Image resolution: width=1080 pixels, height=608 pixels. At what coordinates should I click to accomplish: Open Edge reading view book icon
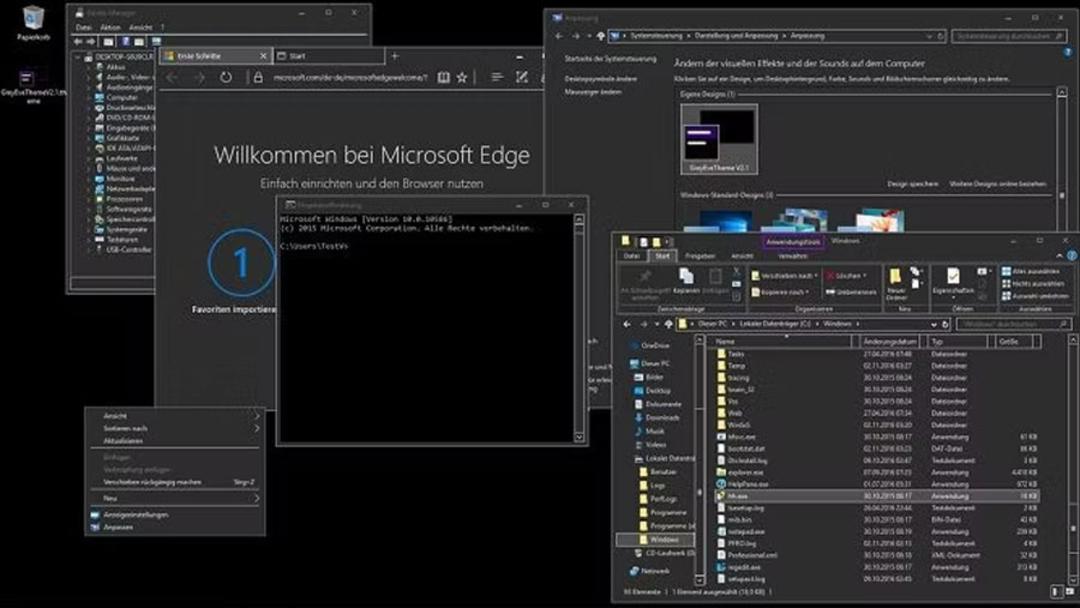tap(444, 77)
